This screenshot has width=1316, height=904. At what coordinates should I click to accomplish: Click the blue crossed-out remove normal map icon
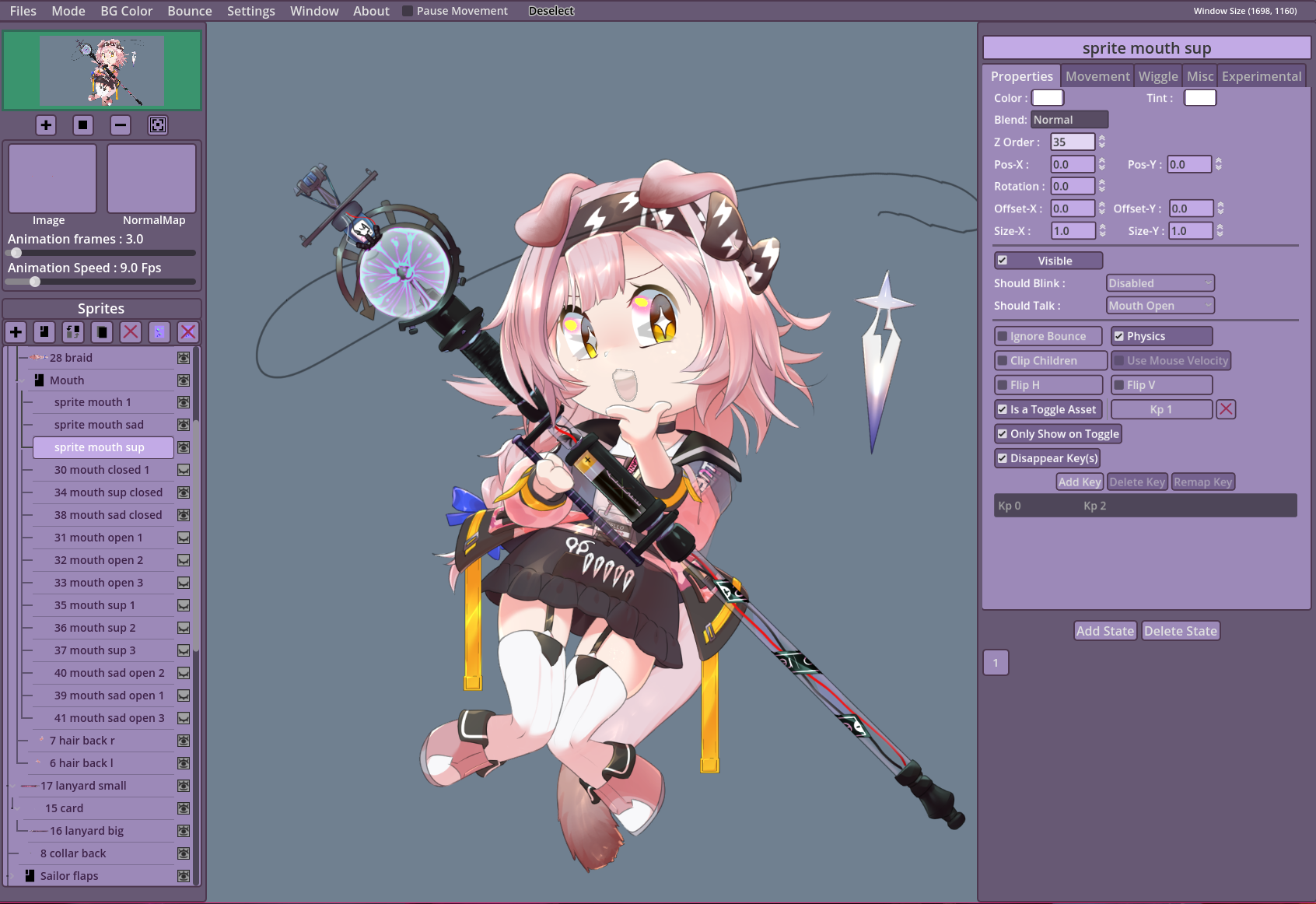pos(188,332)
